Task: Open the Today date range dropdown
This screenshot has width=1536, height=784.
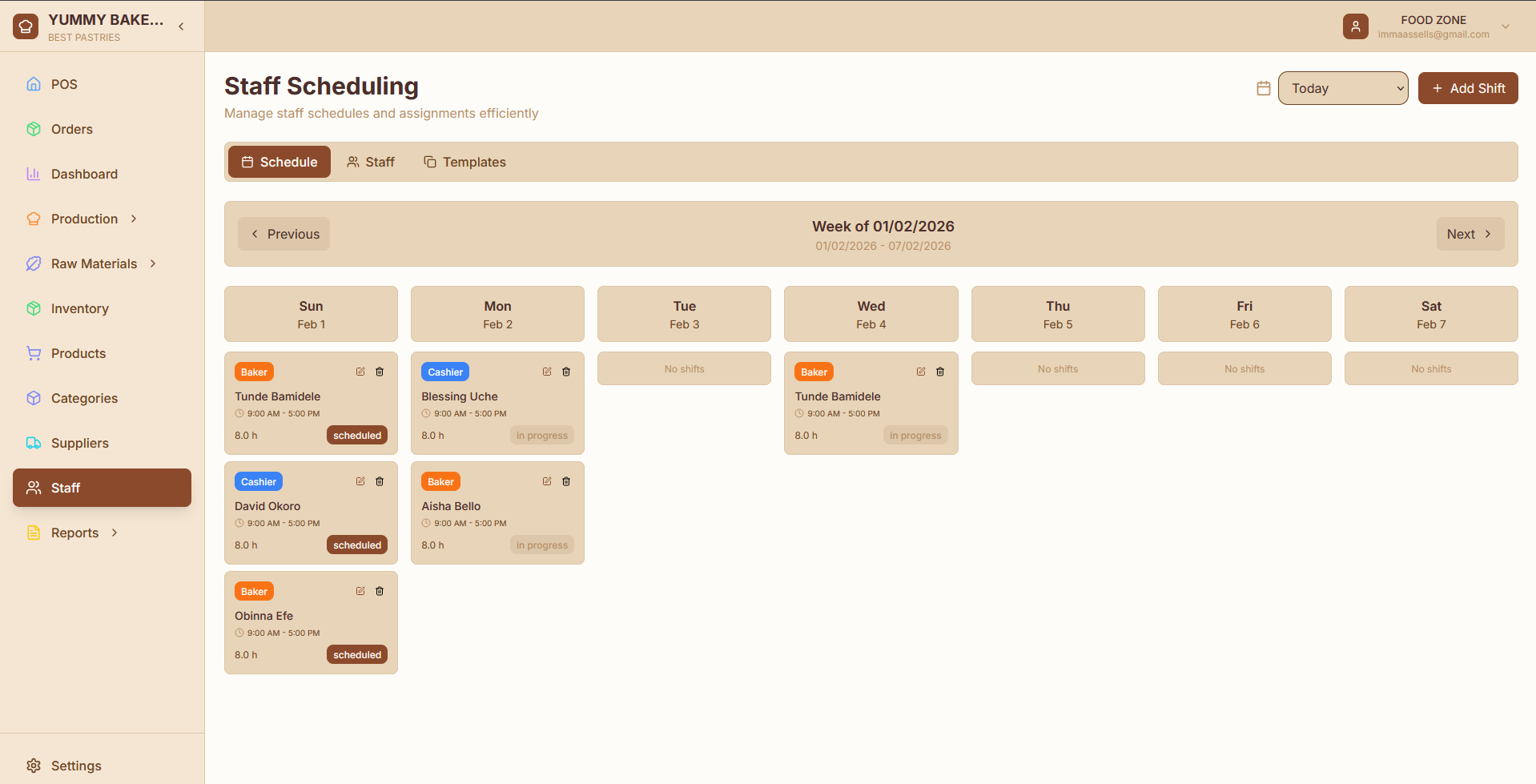Action: coord(1343,88)
